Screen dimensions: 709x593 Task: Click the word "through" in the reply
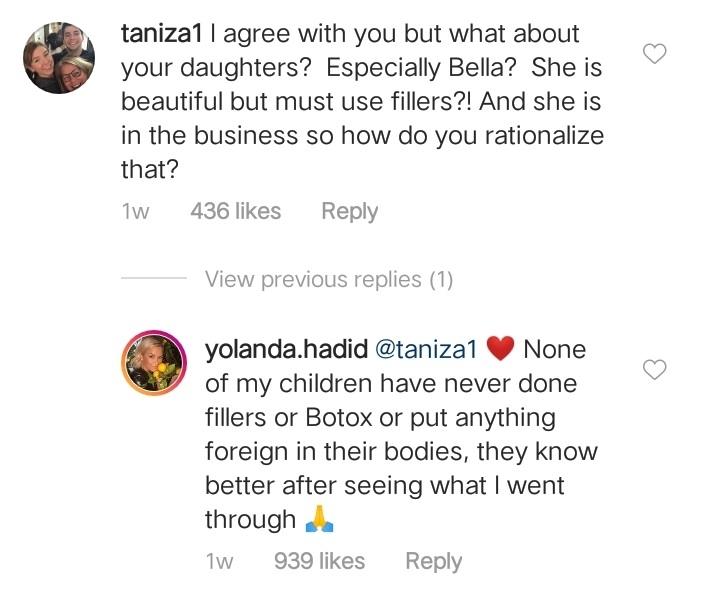pos(250,519)
